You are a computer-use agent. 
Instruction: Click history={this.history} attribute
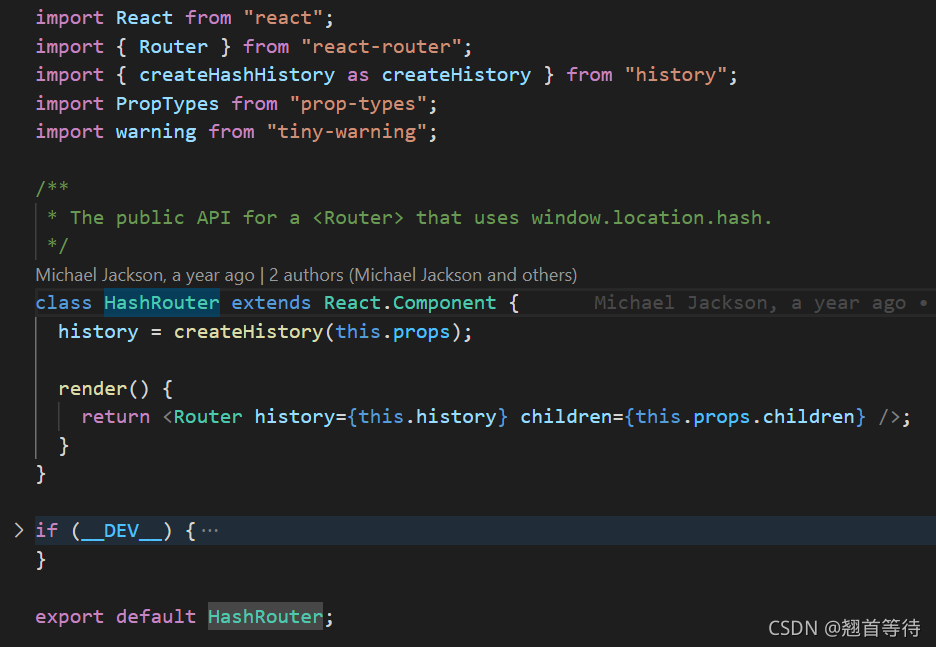[381, 417]
